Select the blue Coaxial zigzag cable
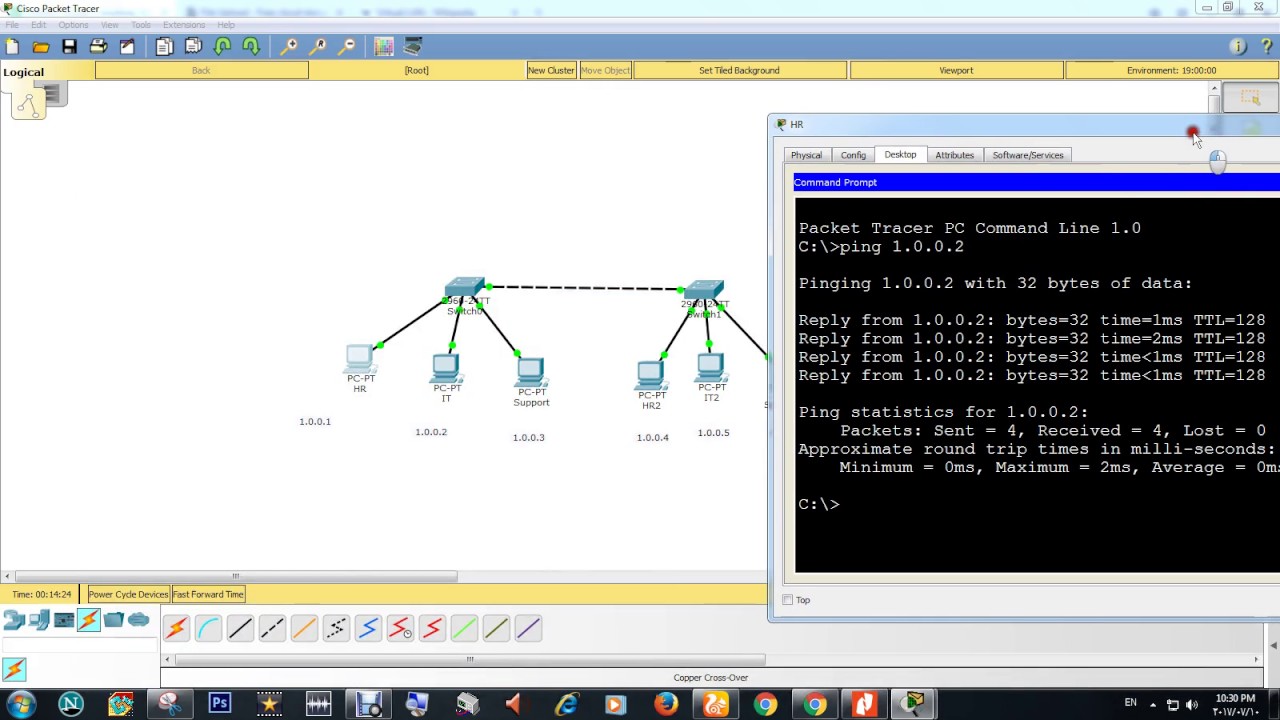Image resolution: width=1280 pixels, height=720 pixels. click(x=368, y=628)
